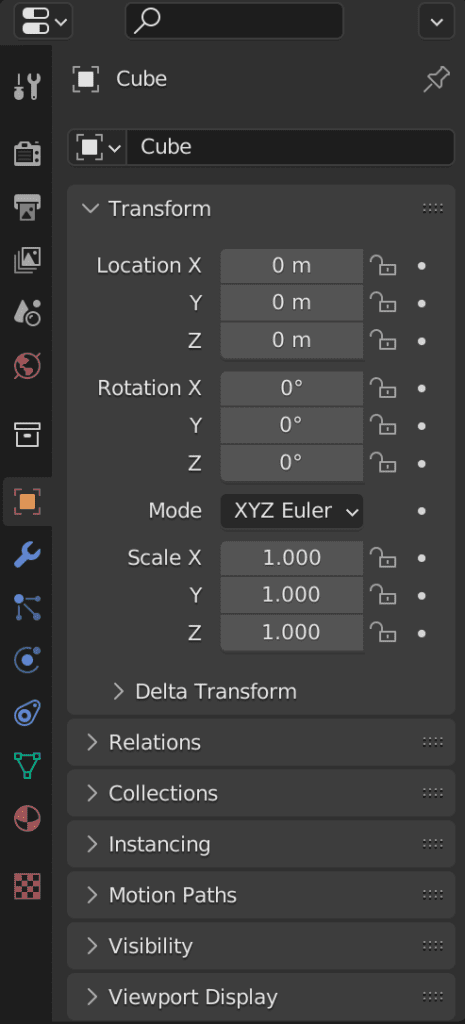Toggle the pin icon next to Cube

[x=436, y=80]
